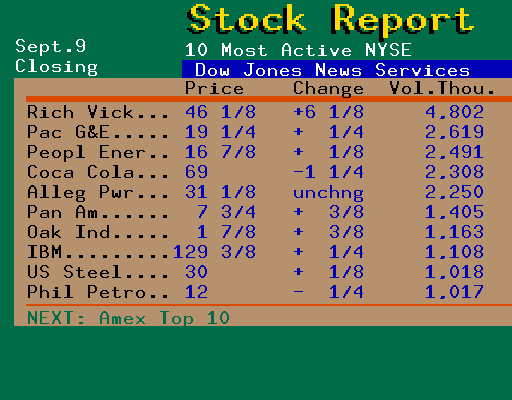Click the Vol.Thou. column header

[x=442, y=88]
